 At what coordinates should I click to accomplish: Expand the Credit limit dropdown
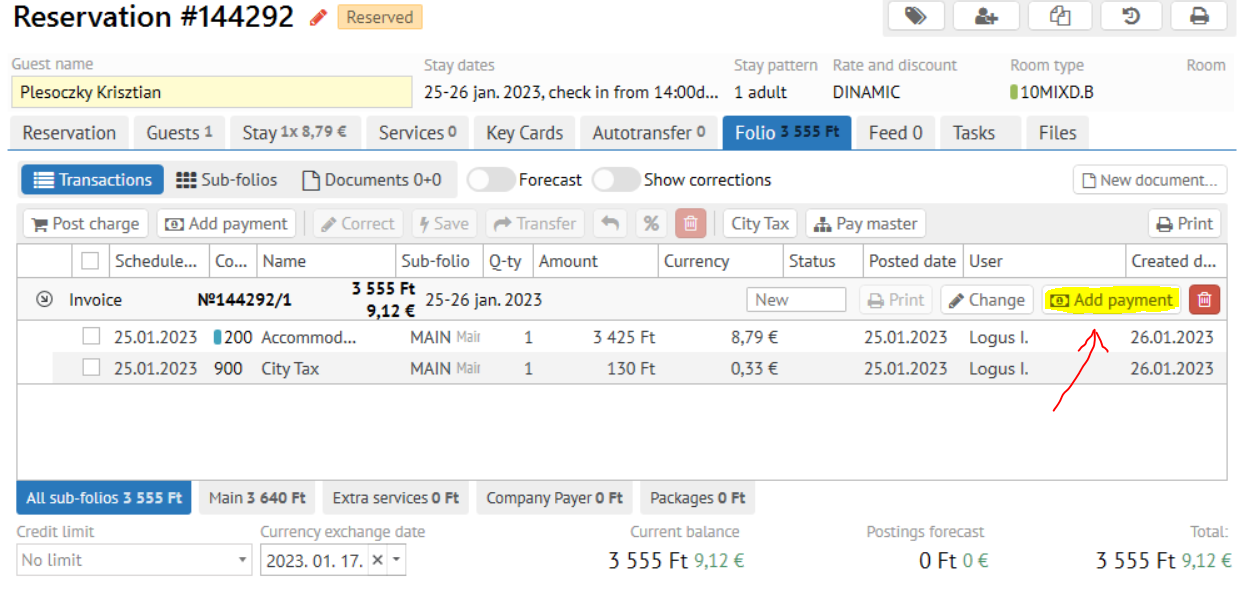[242, 560]
